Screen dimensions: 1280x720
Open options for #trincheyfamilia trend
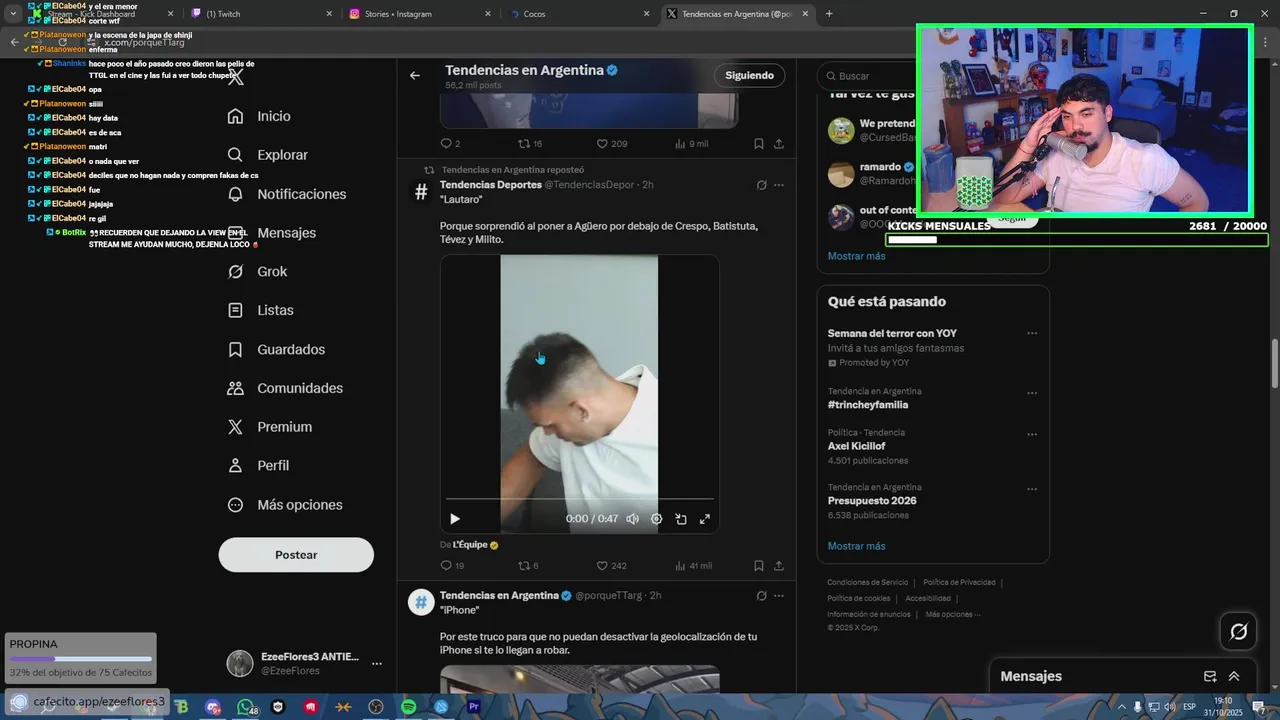pos(1032,393)
